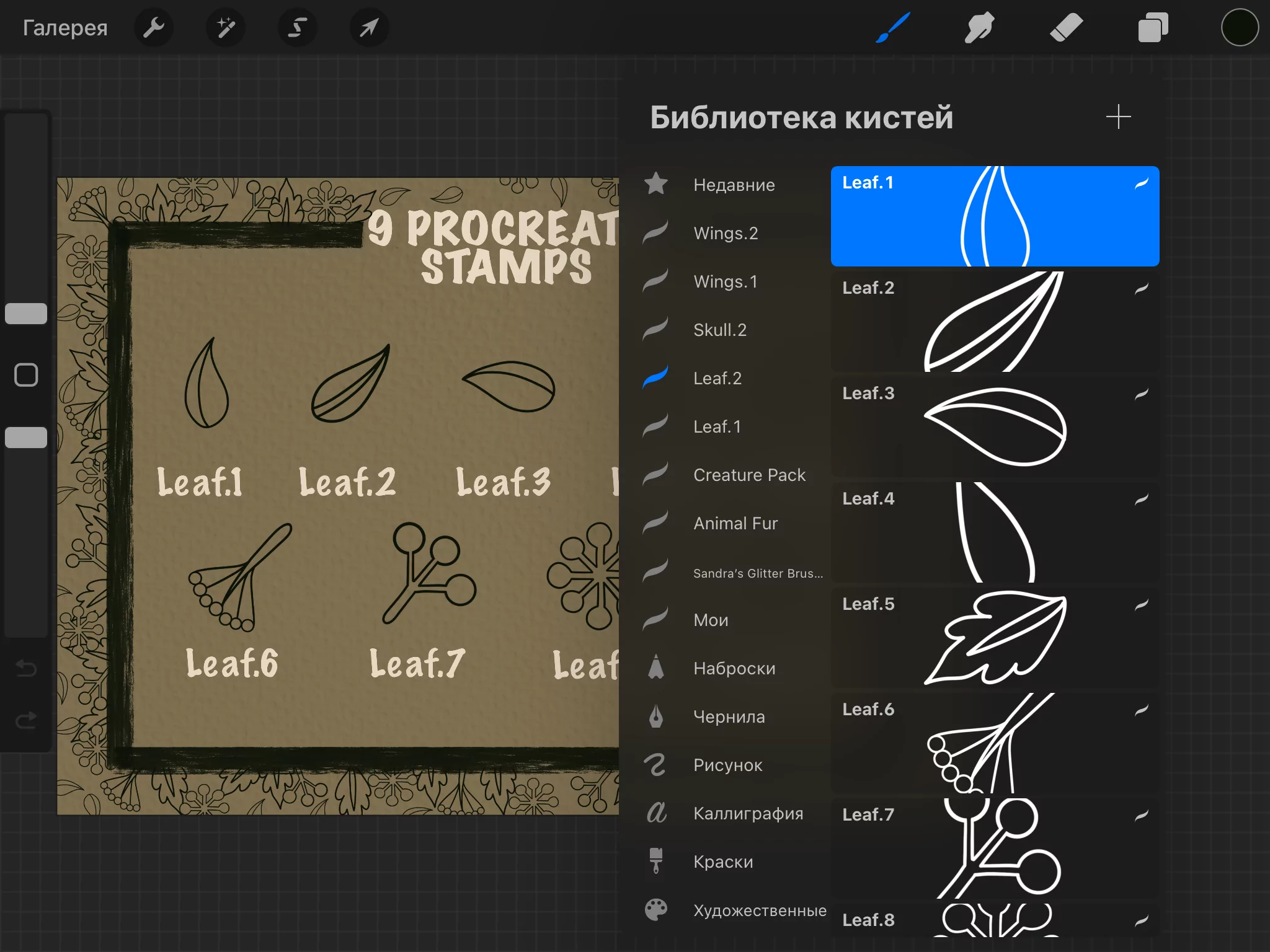Open the Чернила brush set

(734, 716)
